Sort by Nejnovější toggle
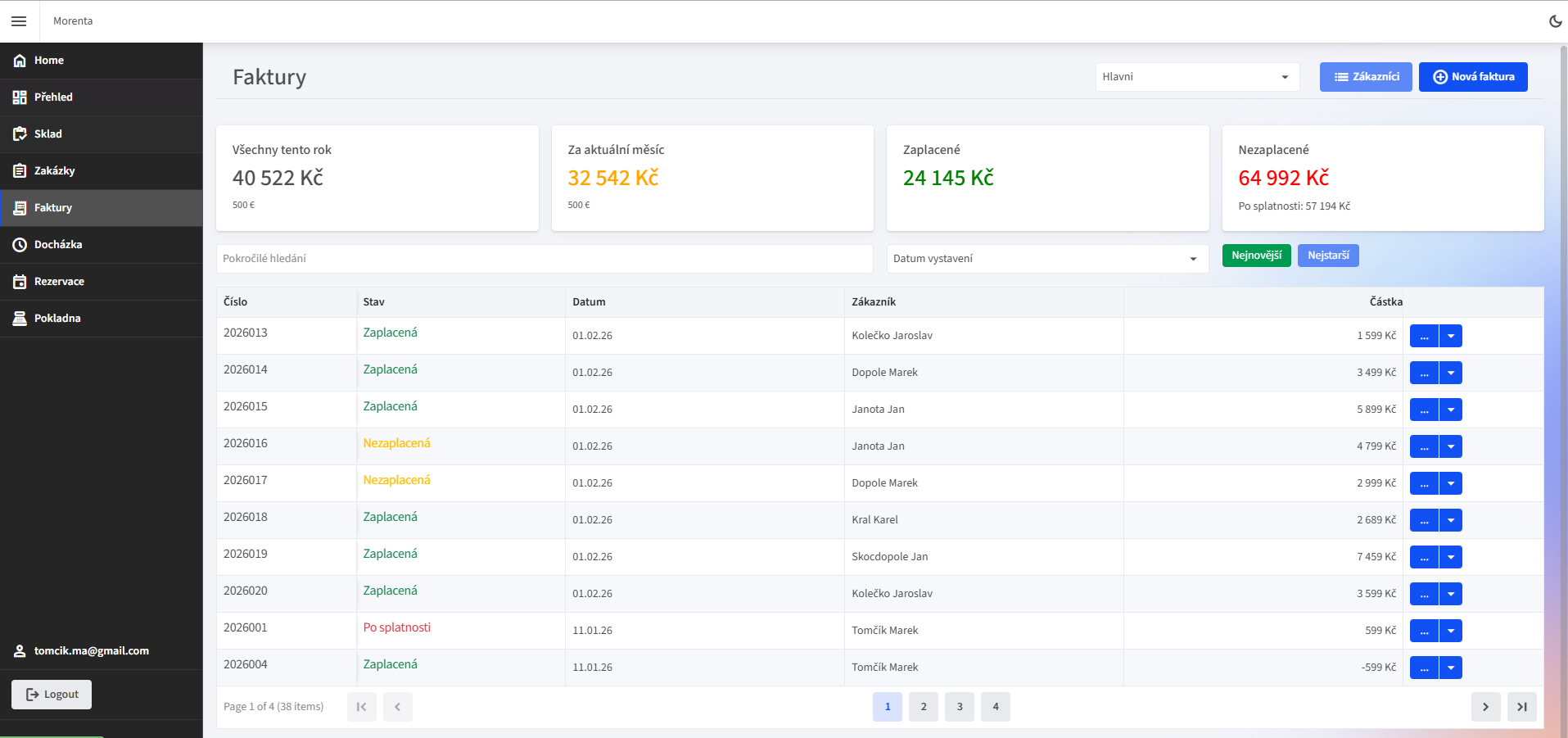Image resolution: width=1568 pixels, height=738 pixels. 1256,256
